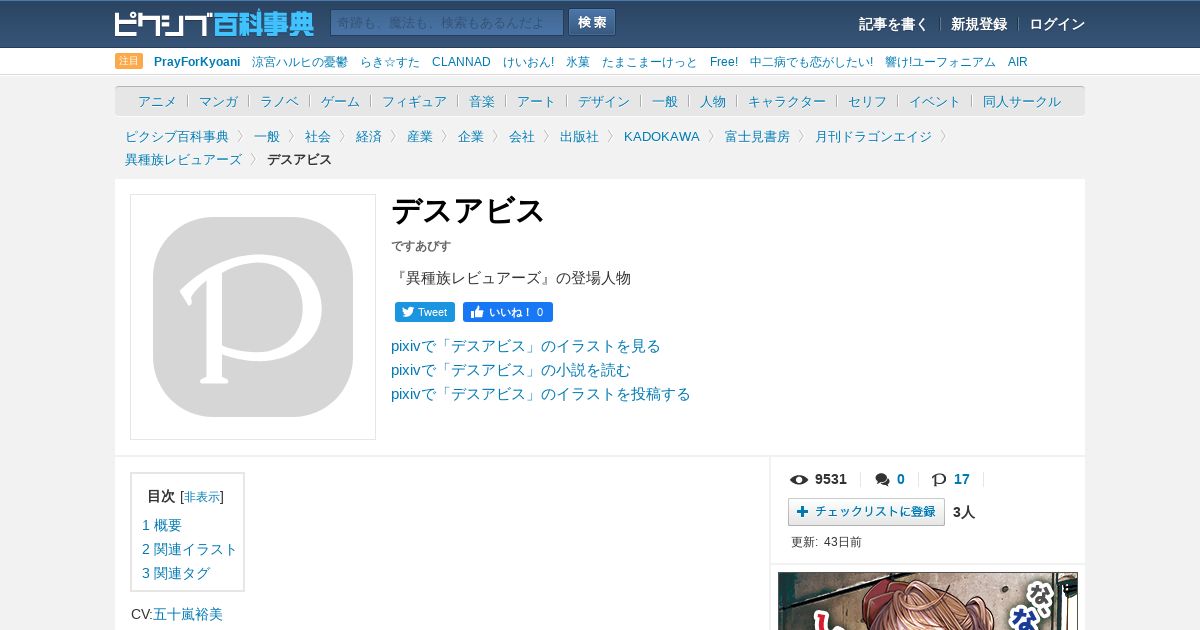Select the ゲーム category menu item
Viewport: 1200px width, 630px height.
point(340,101)
